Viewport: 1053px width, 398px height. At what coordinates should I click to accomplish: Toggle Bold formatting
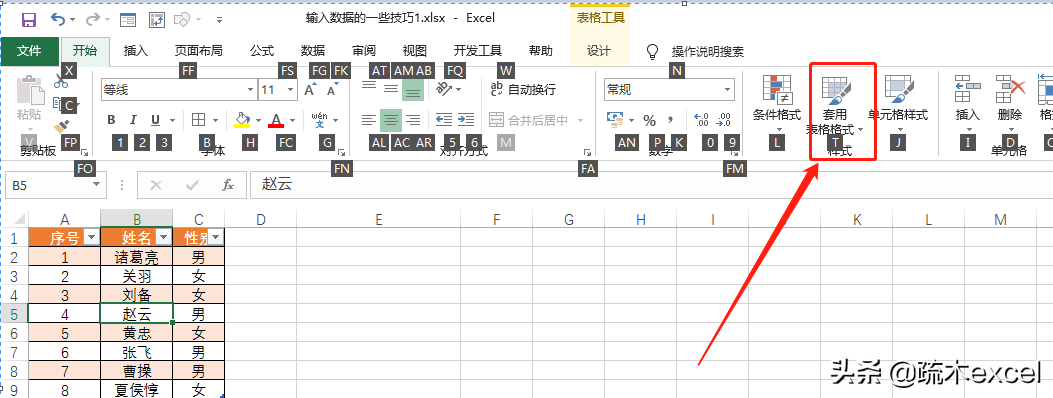[x=111, y=120]
